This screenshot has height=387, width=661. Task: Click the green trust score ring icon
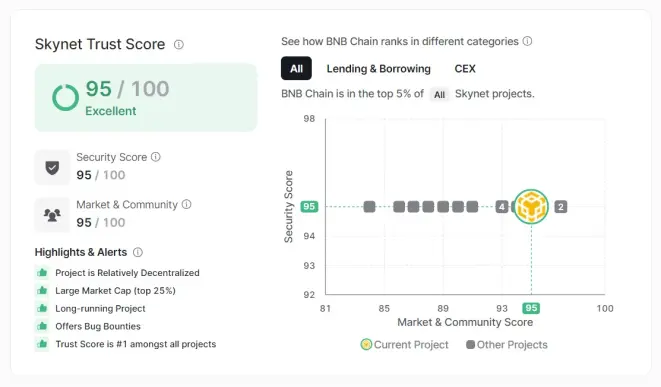65,97
